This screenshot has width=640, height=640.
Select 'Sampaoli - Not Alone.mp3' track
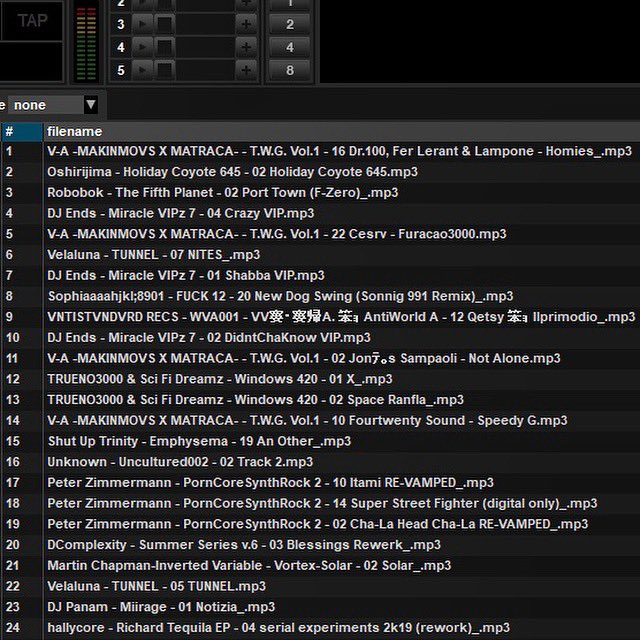click(x=320, y=359)
